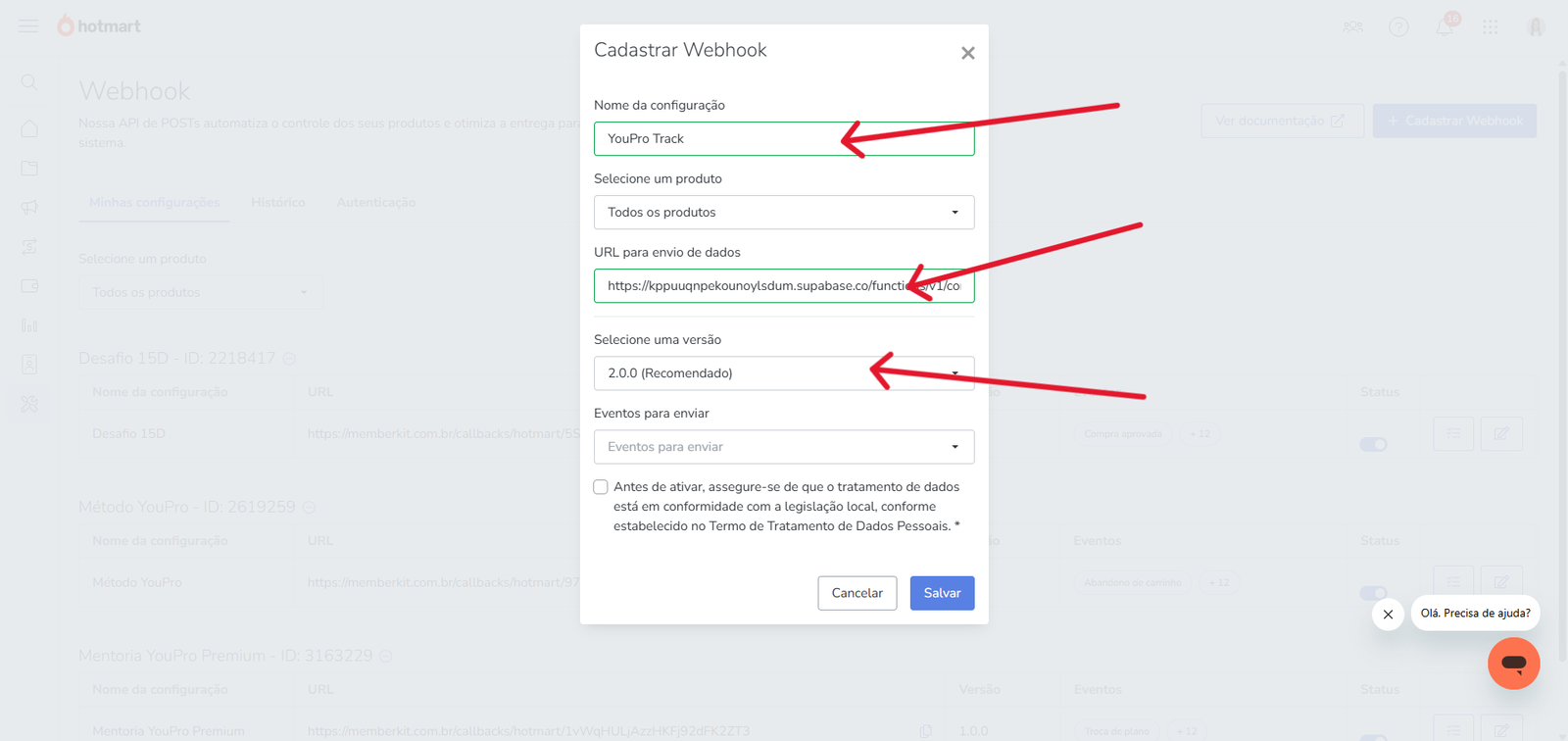Image resolution: width=1568 pixels, height=741 pixels.
Task: Open the sales list icon in the sidebar
Action: point(29,246)
